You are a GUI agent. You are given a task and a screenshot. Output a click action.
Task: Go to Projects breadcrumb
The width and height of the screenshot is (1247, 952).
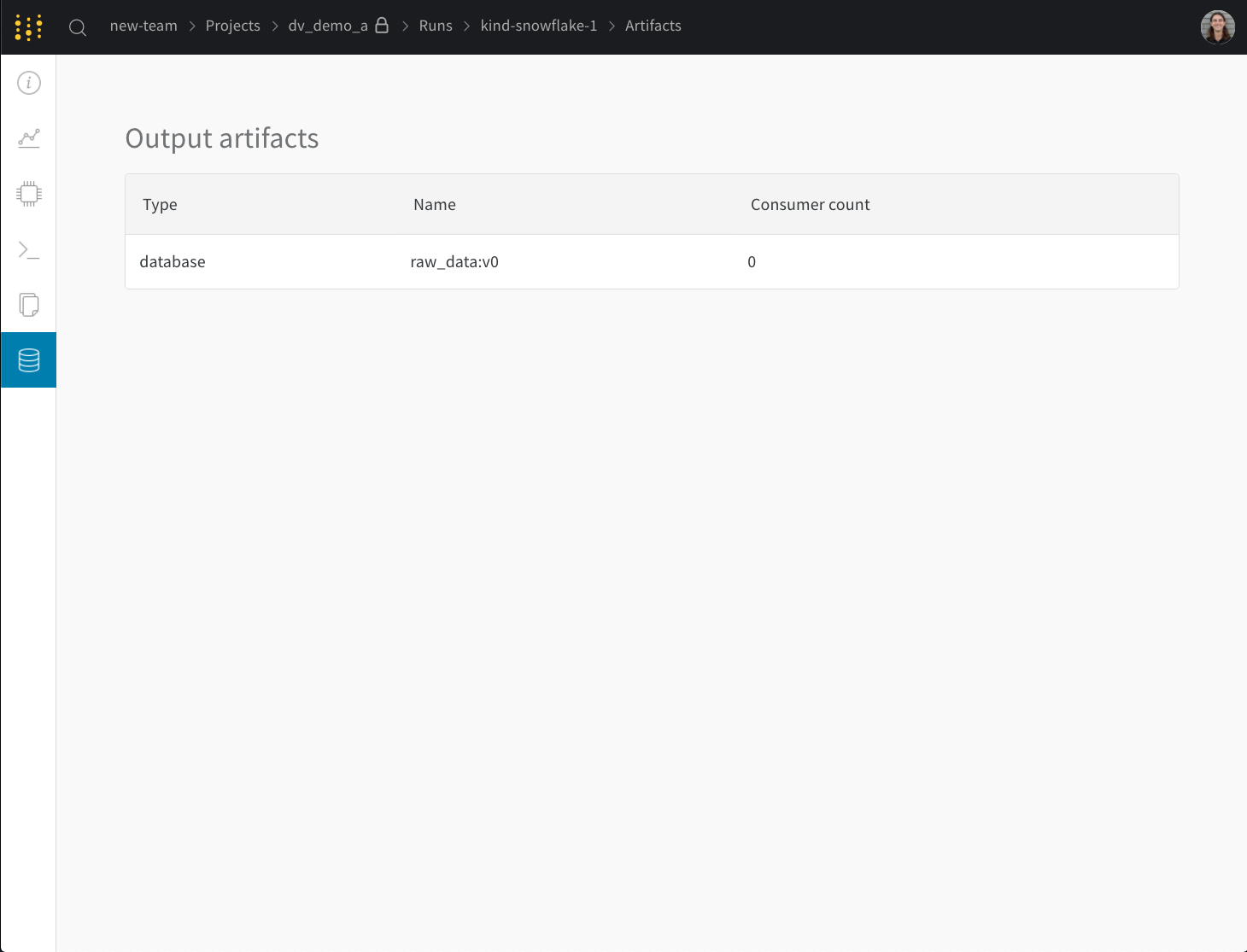[232, 26]
